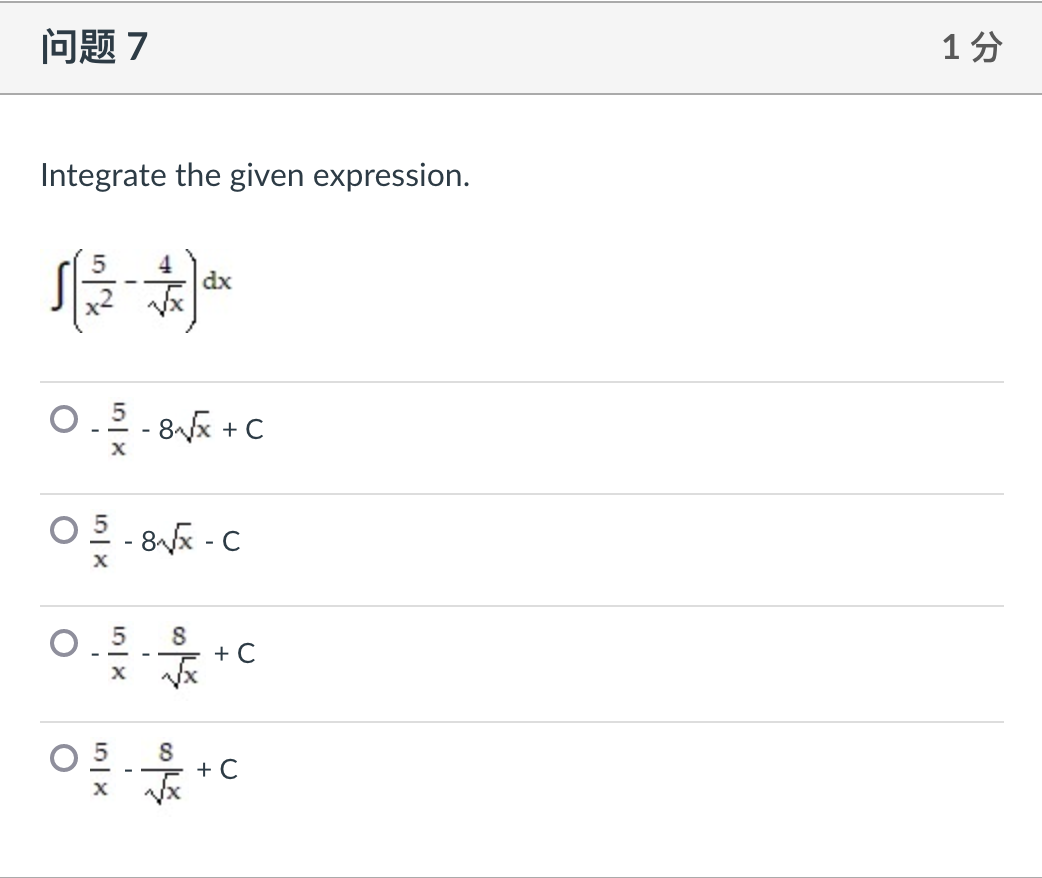Click the -C term in option two

pos(228,540)
